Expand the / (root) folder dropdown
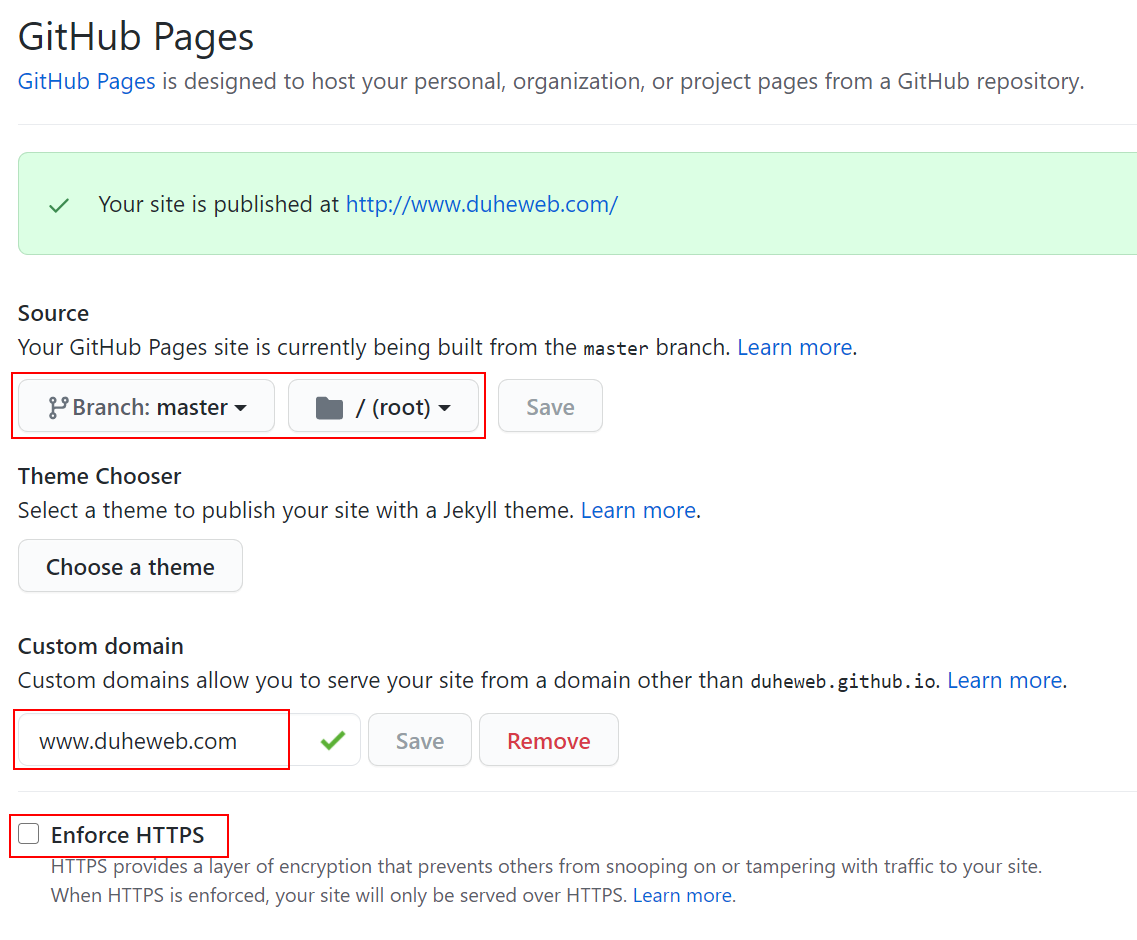Image resolution: width=1137 pixels, height=940 pixels. (x=383, y=406)
